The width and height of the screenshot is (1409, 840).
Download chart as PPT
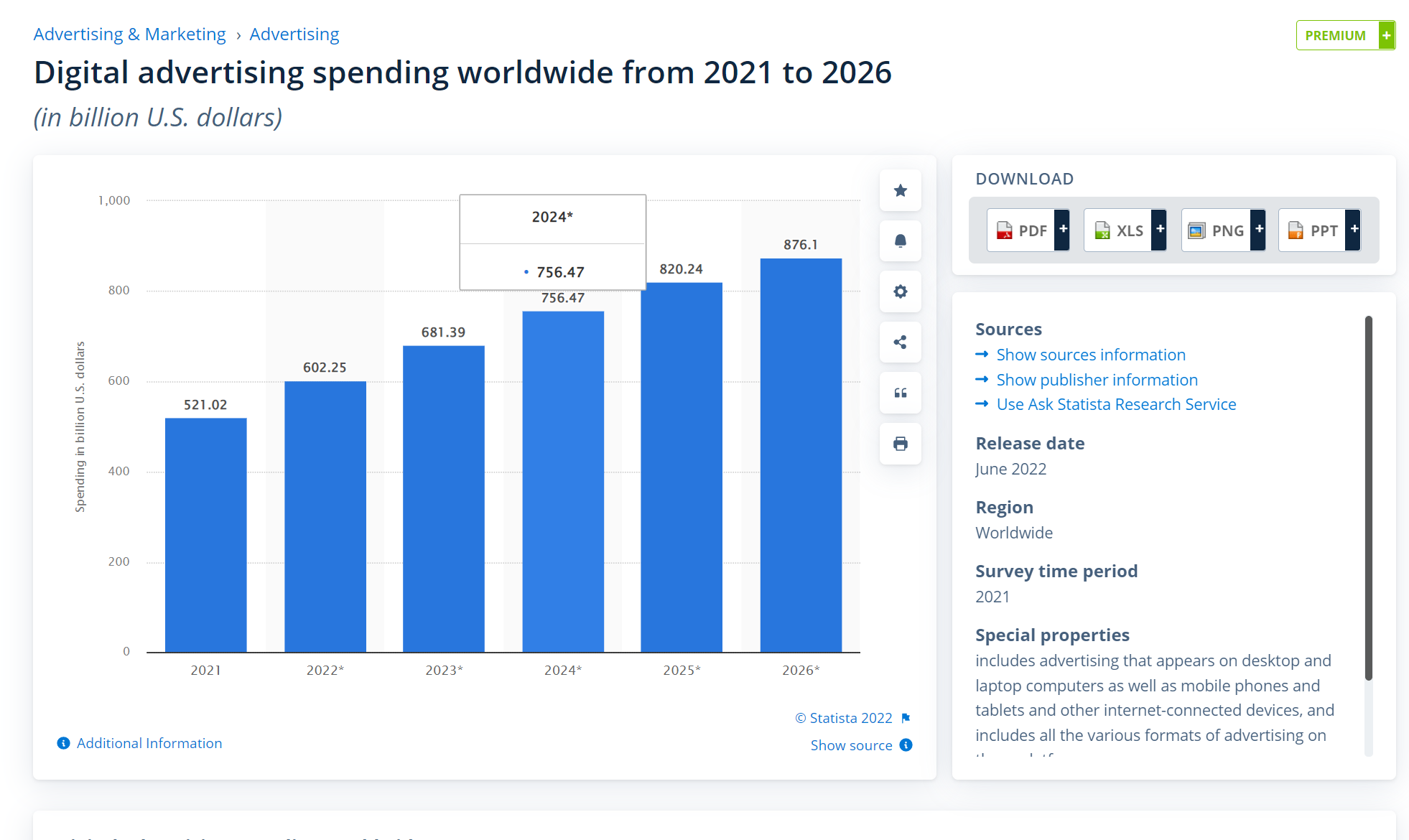(1319, 230)
